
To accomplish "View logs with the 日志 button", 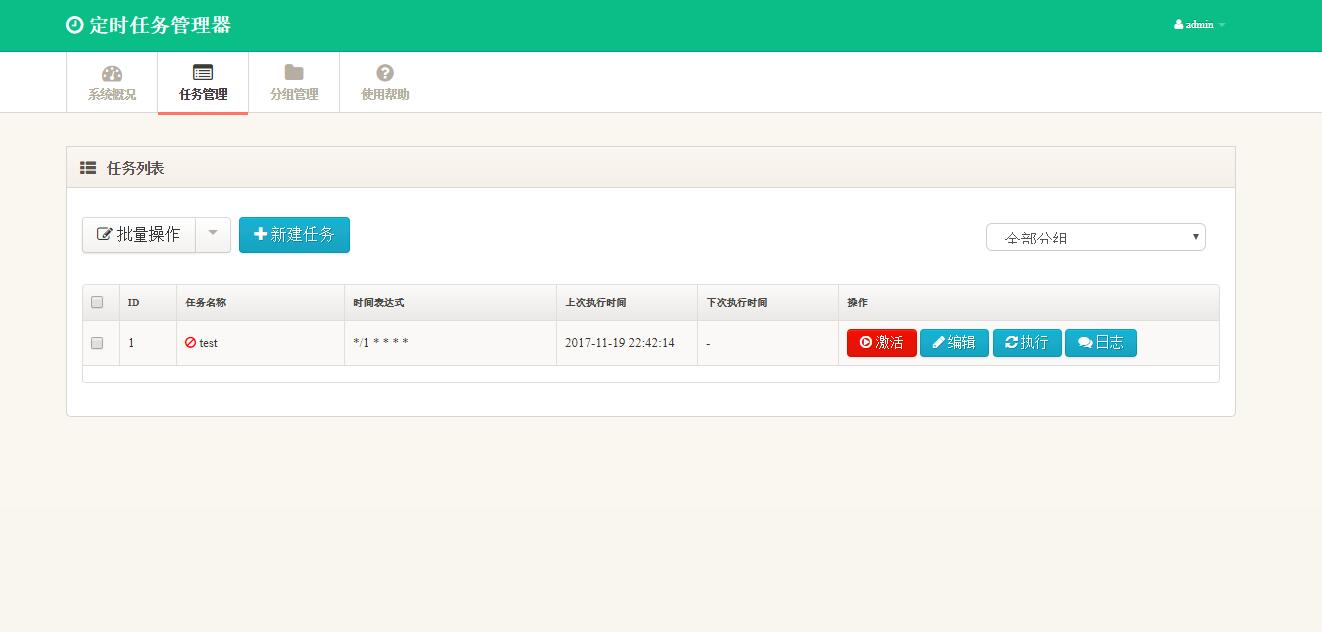I will [1101, 343].
